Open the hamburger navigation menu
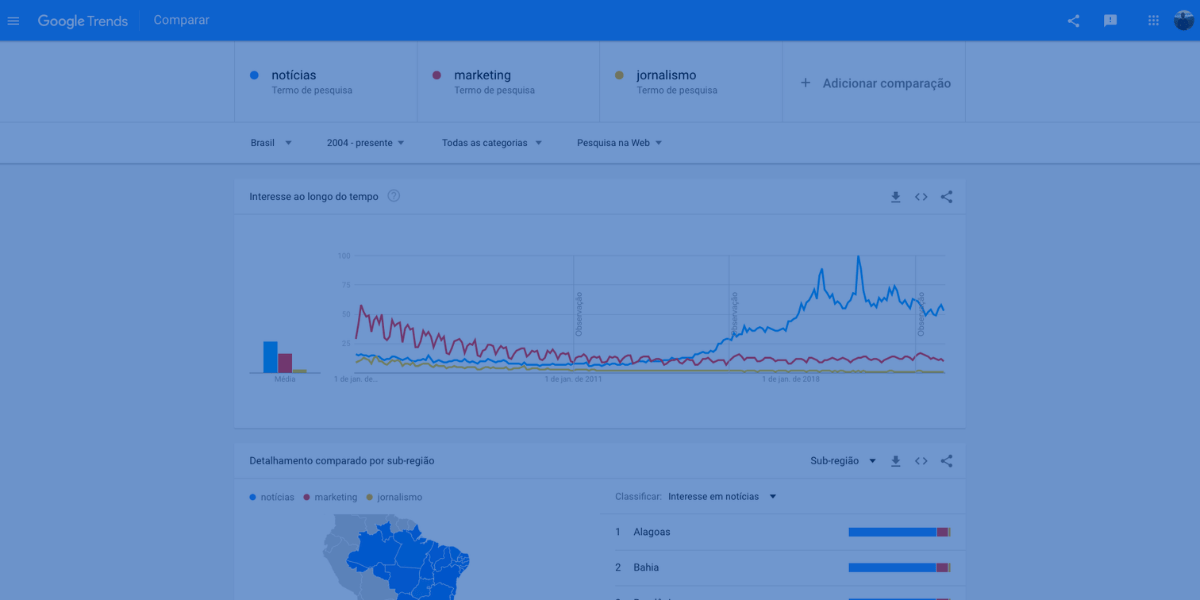Viewport: 1200px width, 600px height. [13, 20]
